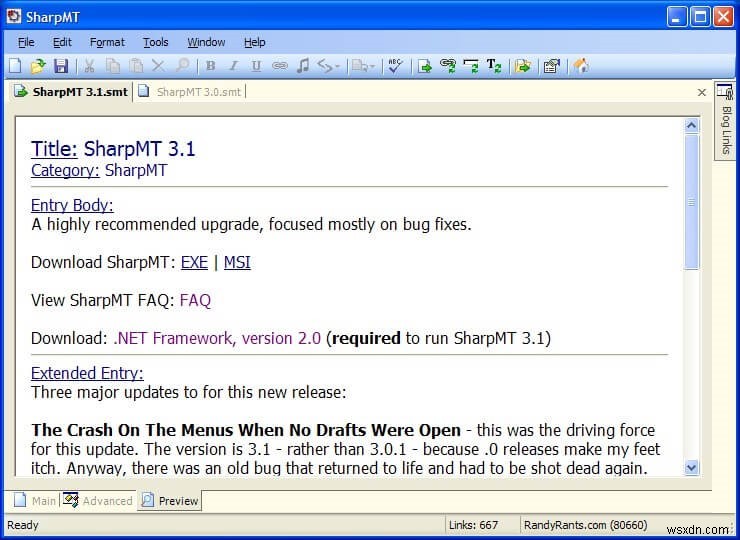The height and width of the screenshot is (540, 740).
Task: Click the open folder toolbar icon
Action: click(38, 66)
